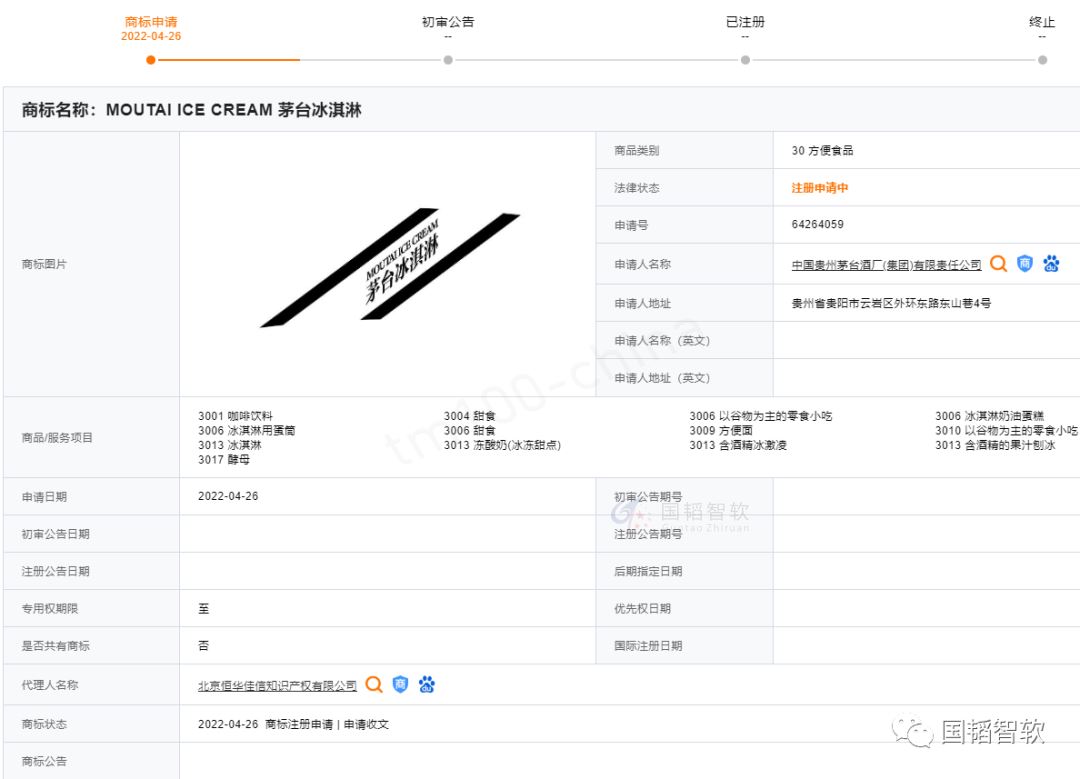Viewport: 1080px width, 779px height.
Task: Select goods item 3001 咖啡饮料
Action: pos(235,416)
